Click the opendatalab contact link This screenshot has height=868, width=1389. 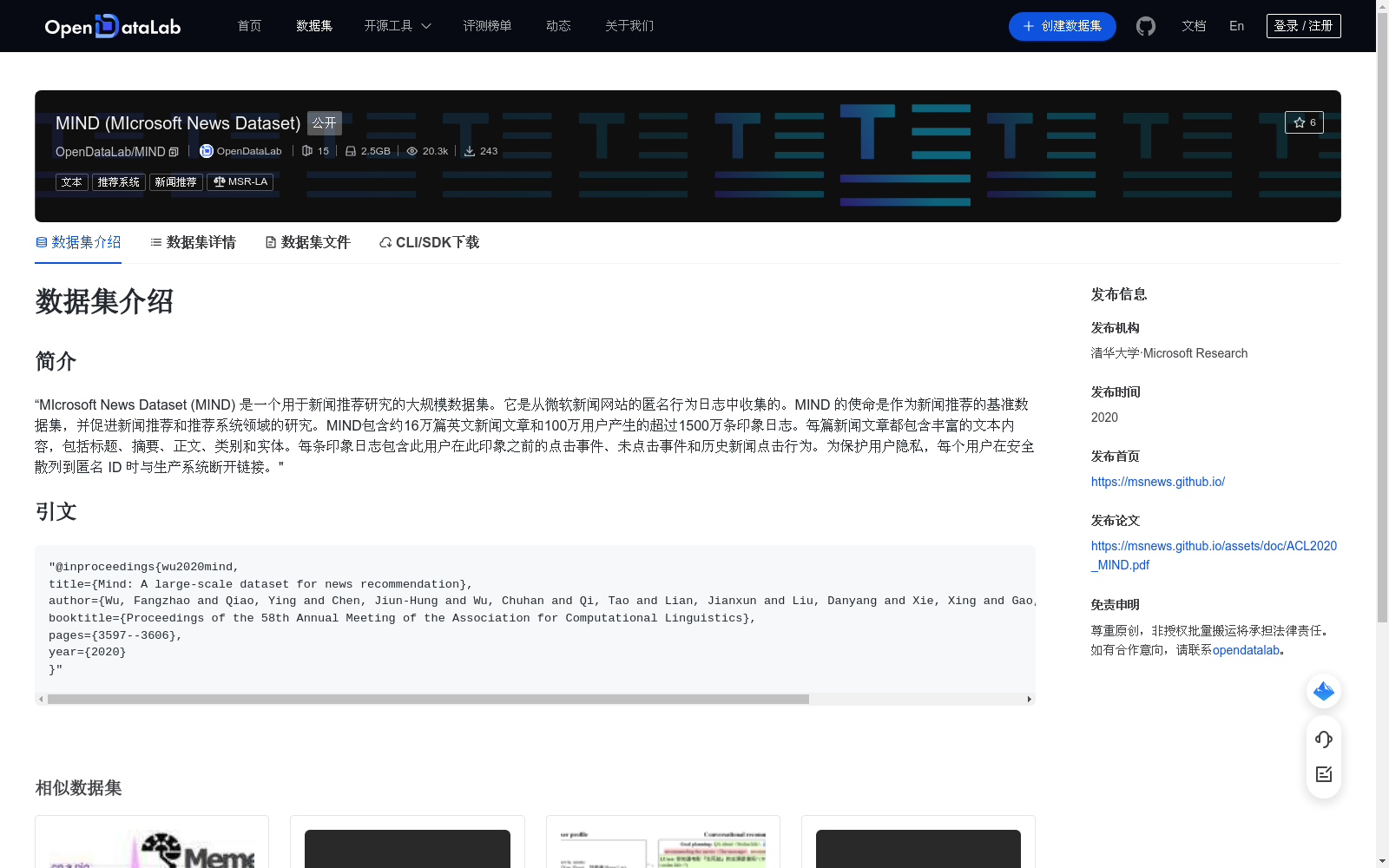[1246, 650]
